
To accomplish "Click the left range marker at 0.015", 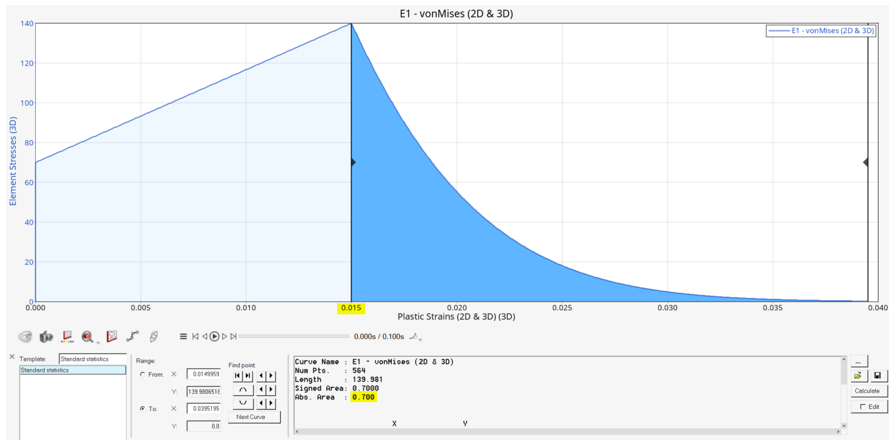I will (353, 163).
